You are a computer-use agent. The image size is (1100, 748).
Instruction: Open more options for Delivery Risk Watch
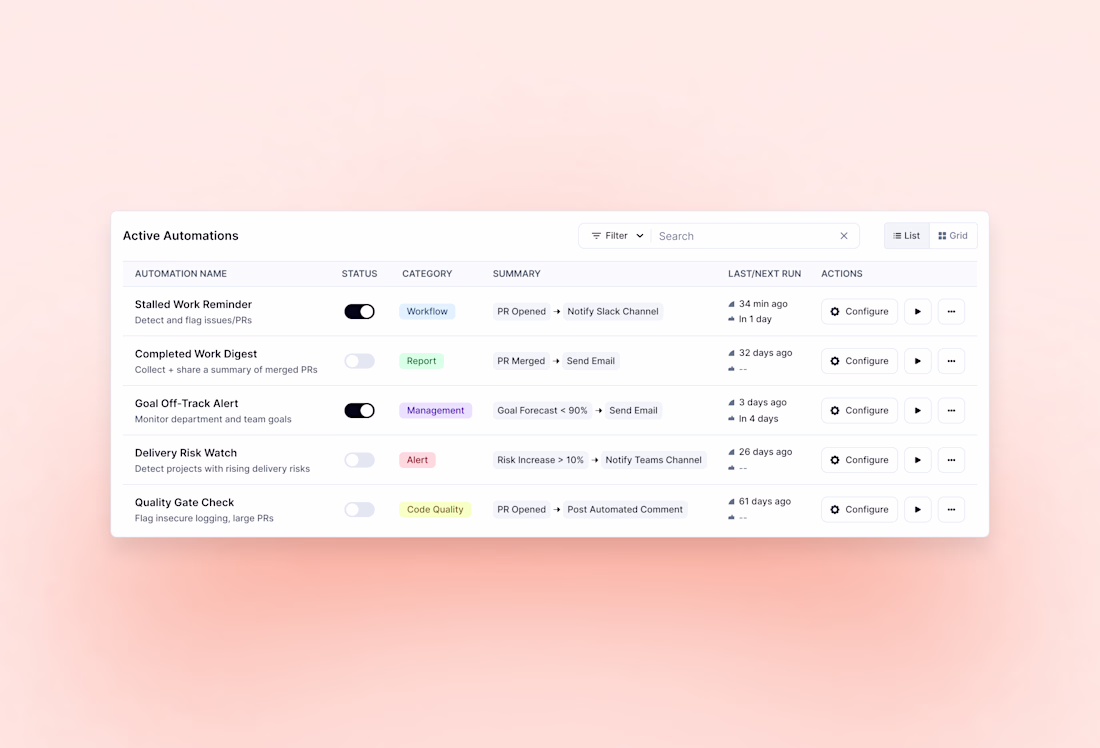coord(951,460)
